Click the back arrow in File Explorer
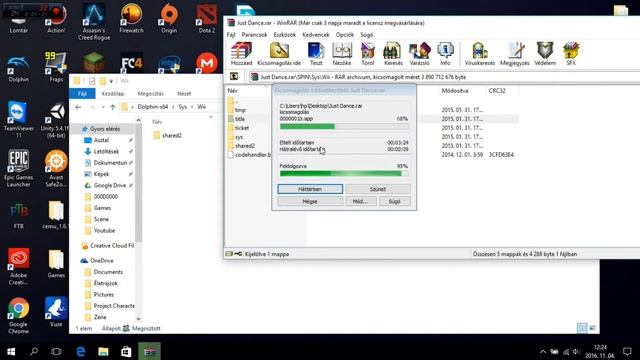This screenshot has width=640, height=360. [78, 107]
